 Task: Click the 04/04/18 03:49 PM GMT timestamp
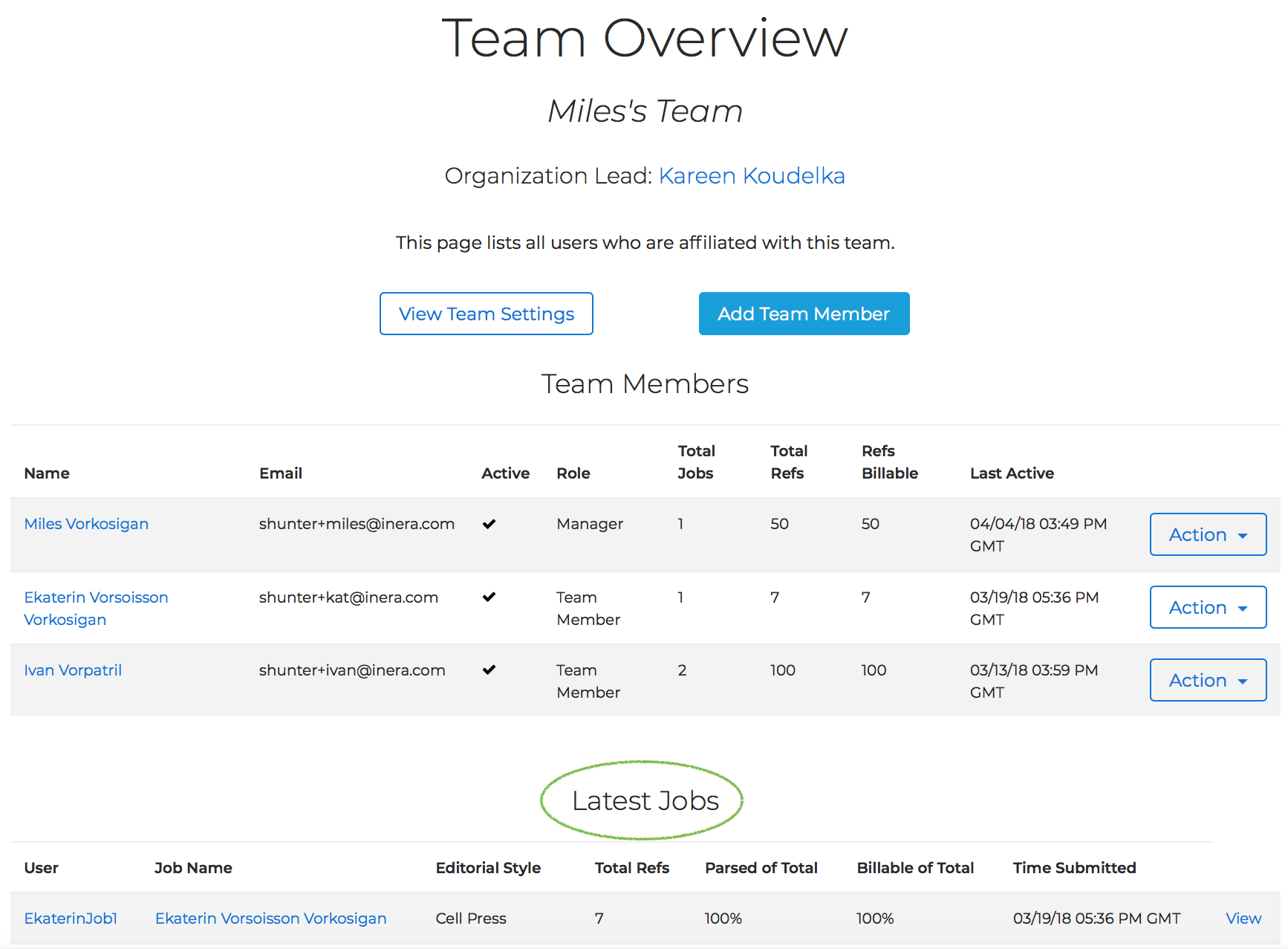tap(1038, 535)
